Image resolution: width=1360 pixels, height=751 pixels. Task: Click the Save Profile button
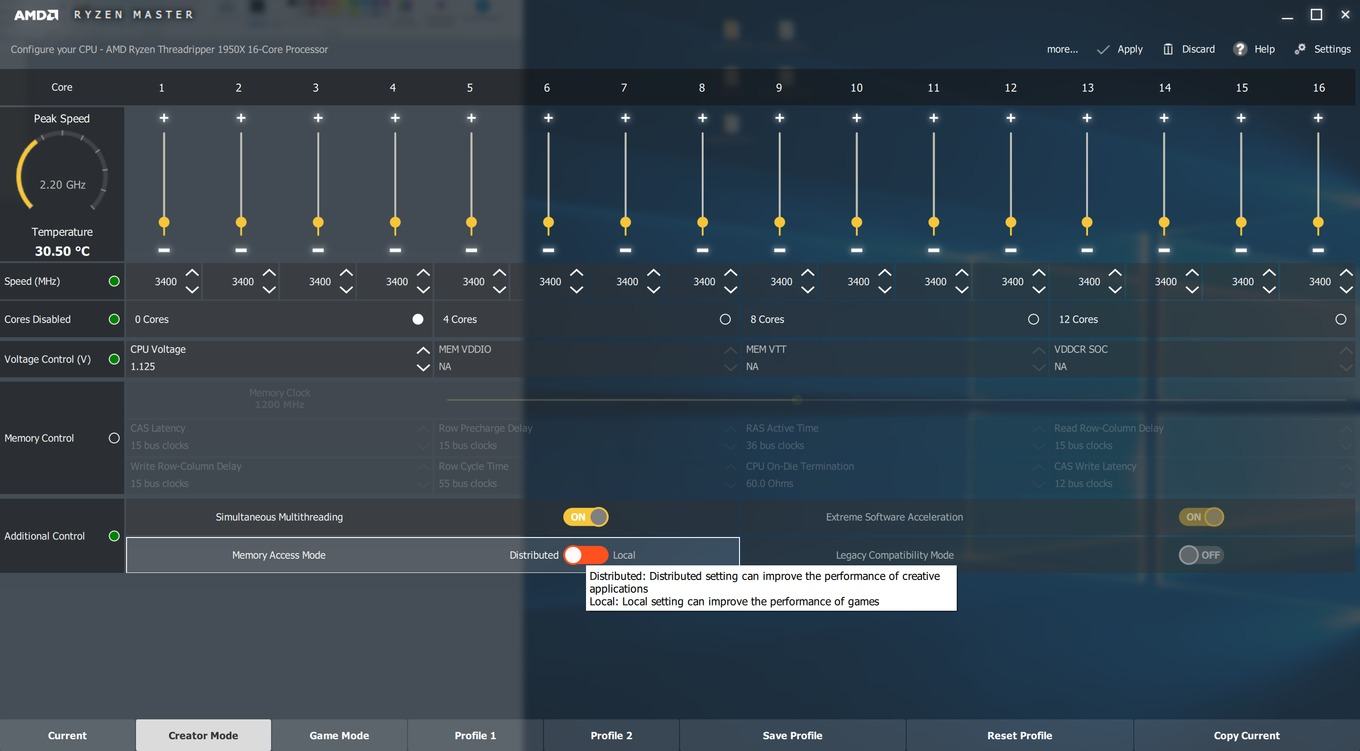(x=792, y=735)
